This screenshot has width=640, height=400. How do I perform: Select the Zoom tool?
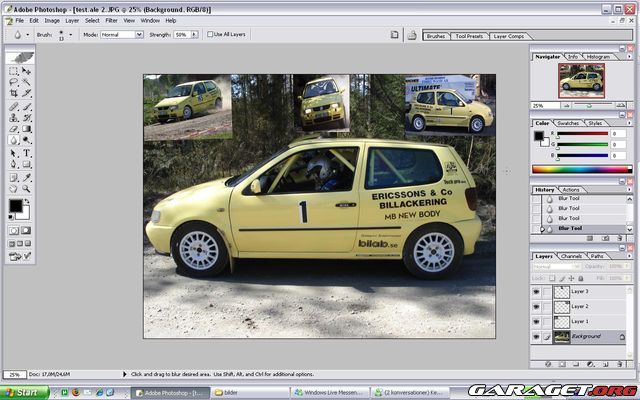(x=27, y=189)
